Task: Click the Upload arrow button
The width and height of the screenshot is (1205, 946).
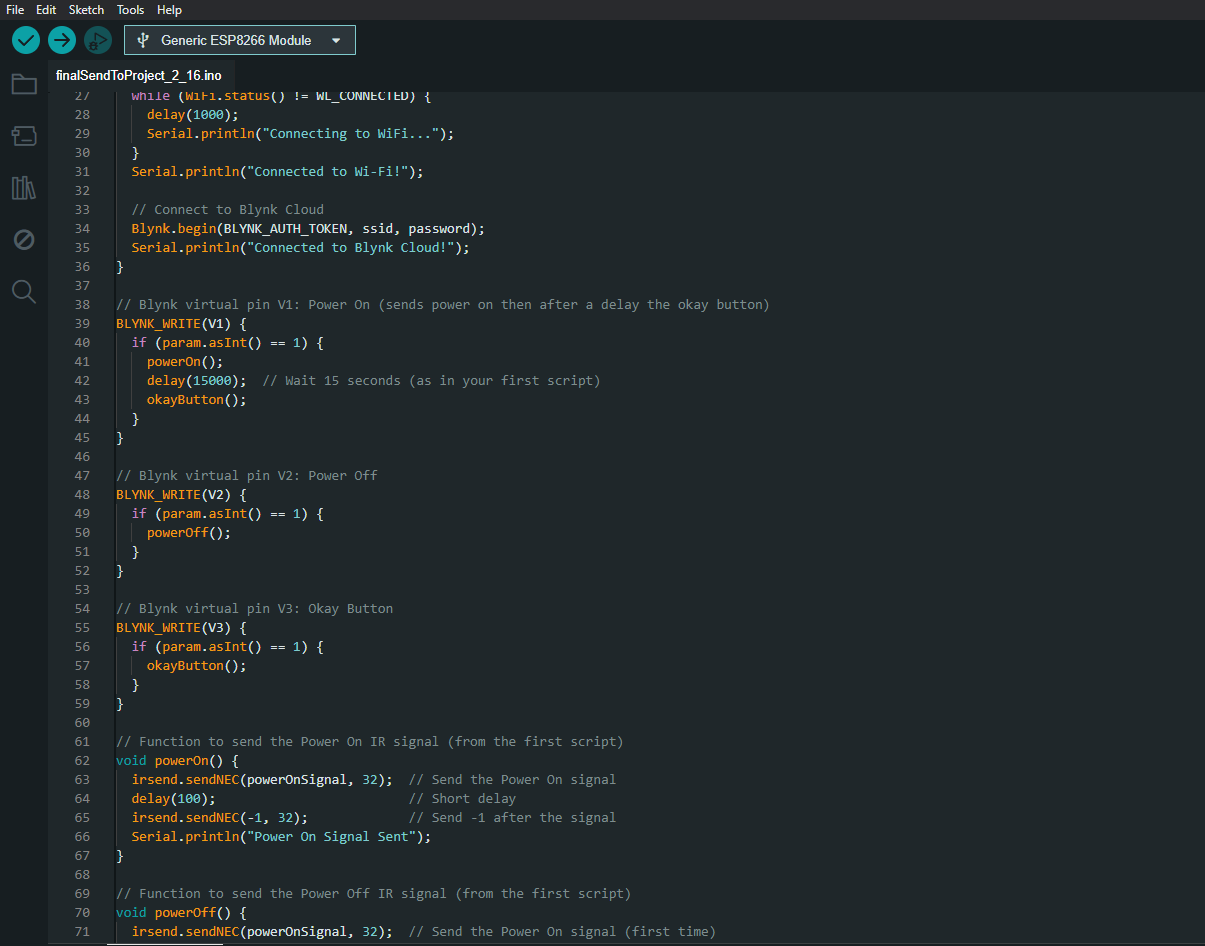Action: 62,40
